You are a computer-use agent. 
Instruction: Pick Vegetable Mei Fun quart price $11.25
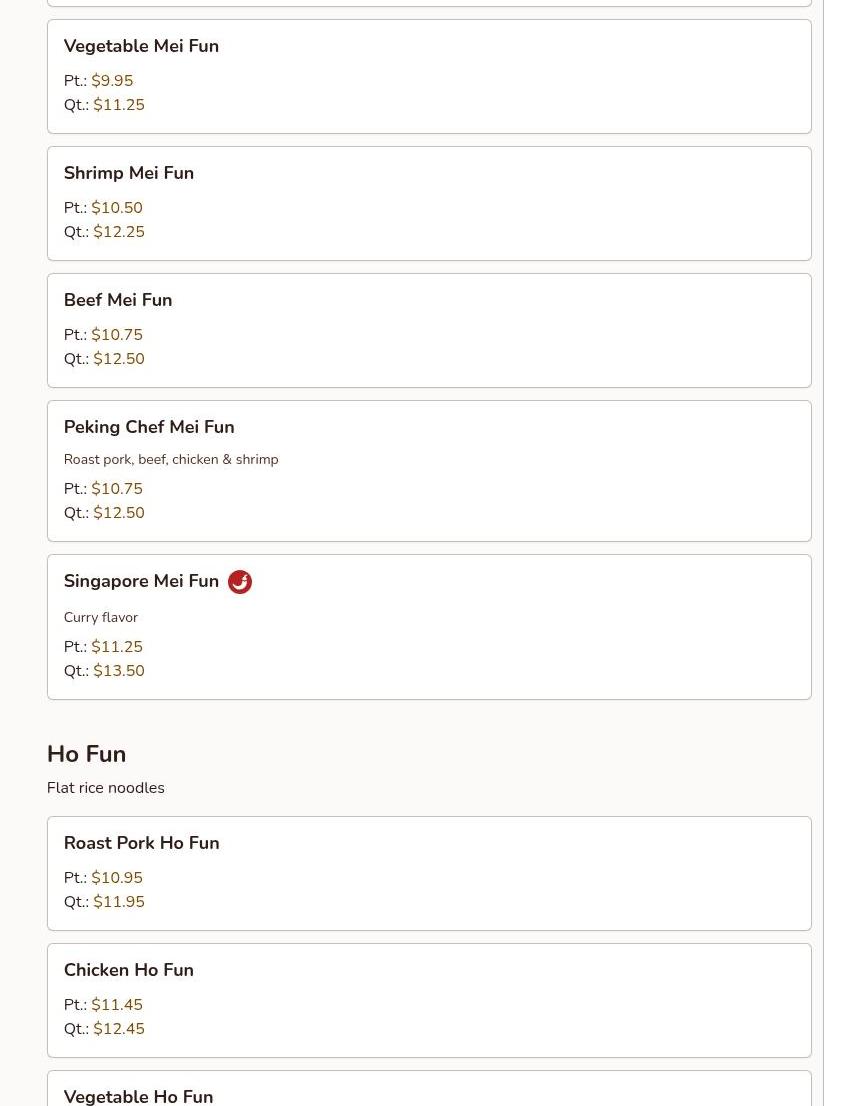(119, 105)
